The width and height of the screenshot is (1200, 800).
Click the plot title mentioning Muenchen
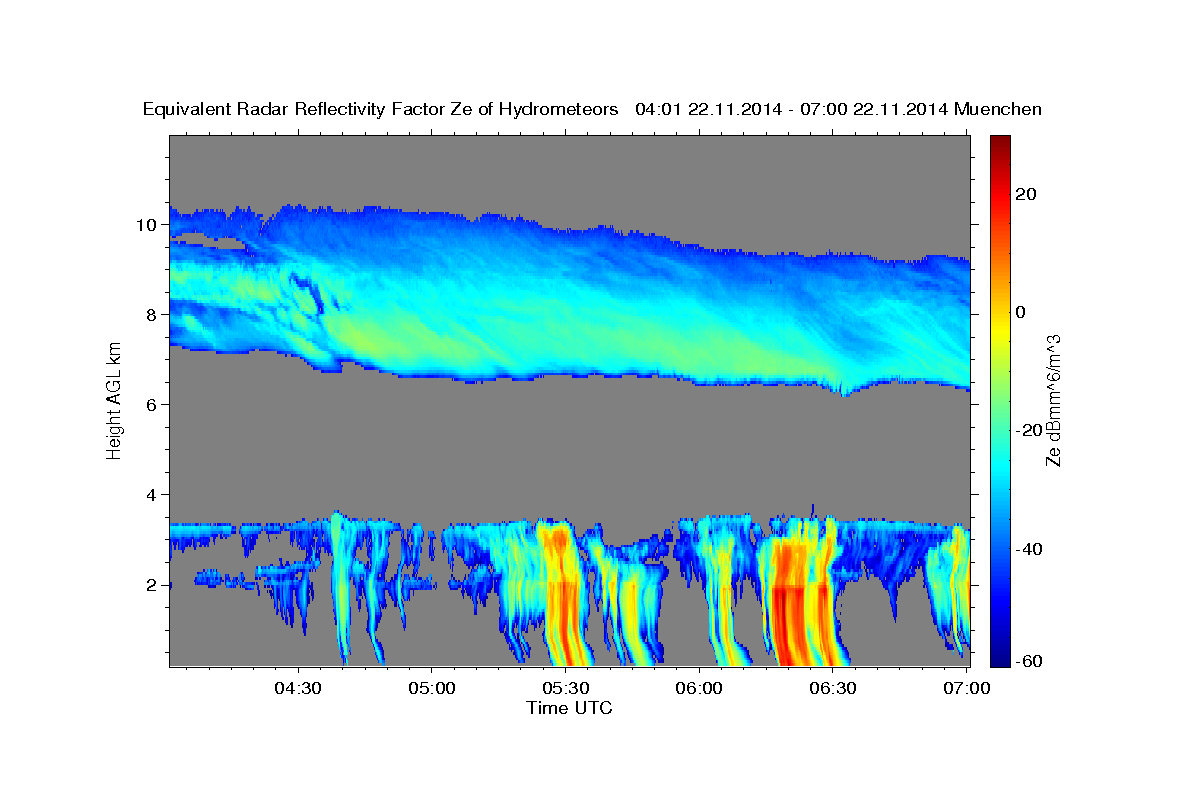592,110
